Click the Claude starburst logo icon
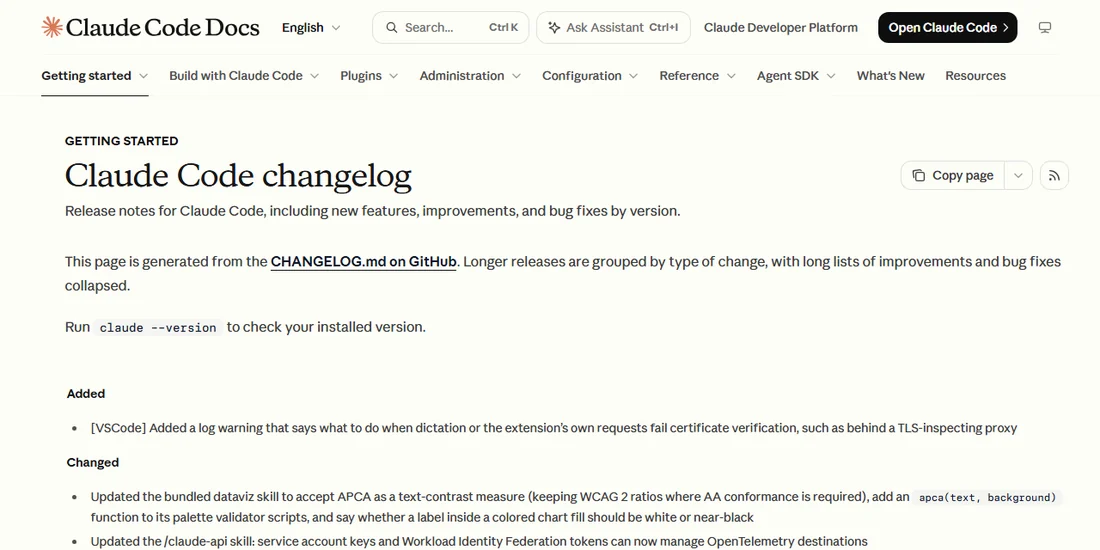This screenshot has height=550, width=1100. click(x=52, y=27)
